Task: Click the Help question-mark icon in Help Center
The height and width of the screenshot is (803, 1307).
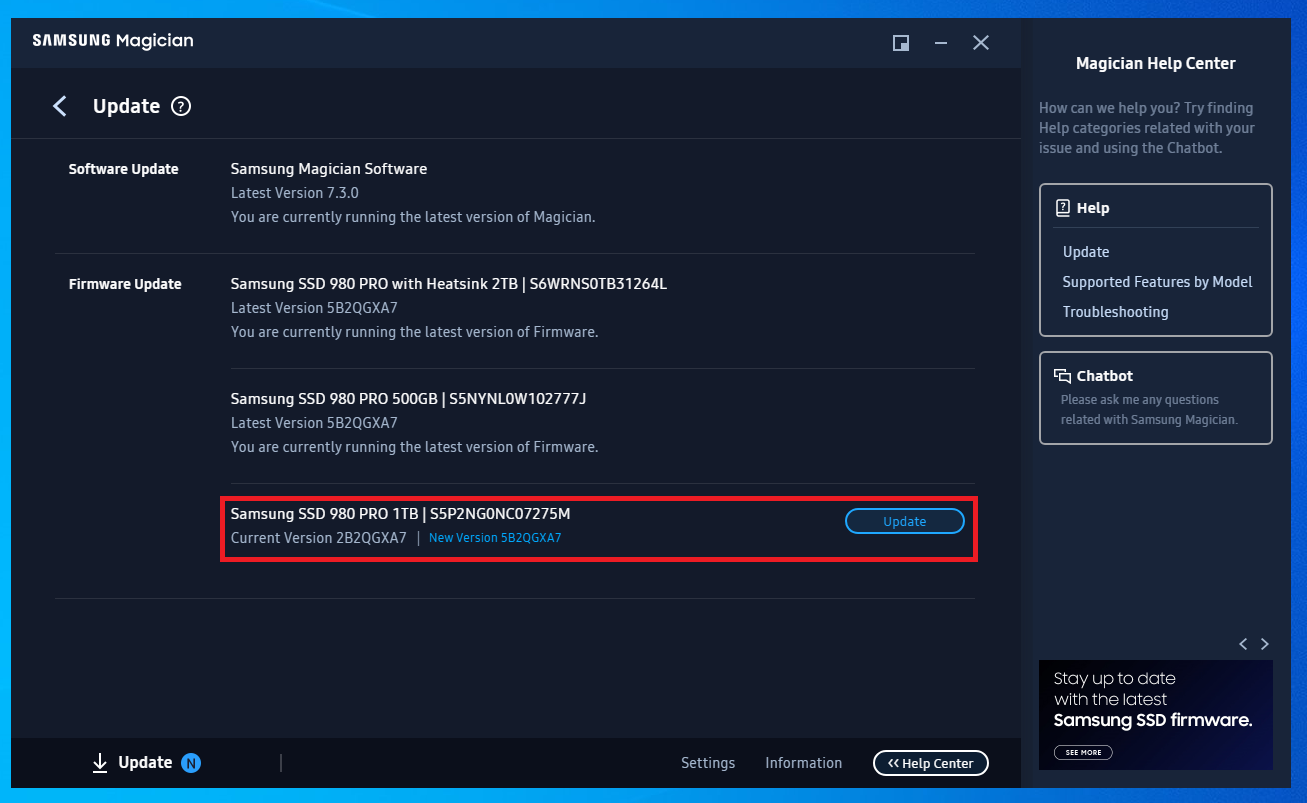Action: (x=1063, y=207)
